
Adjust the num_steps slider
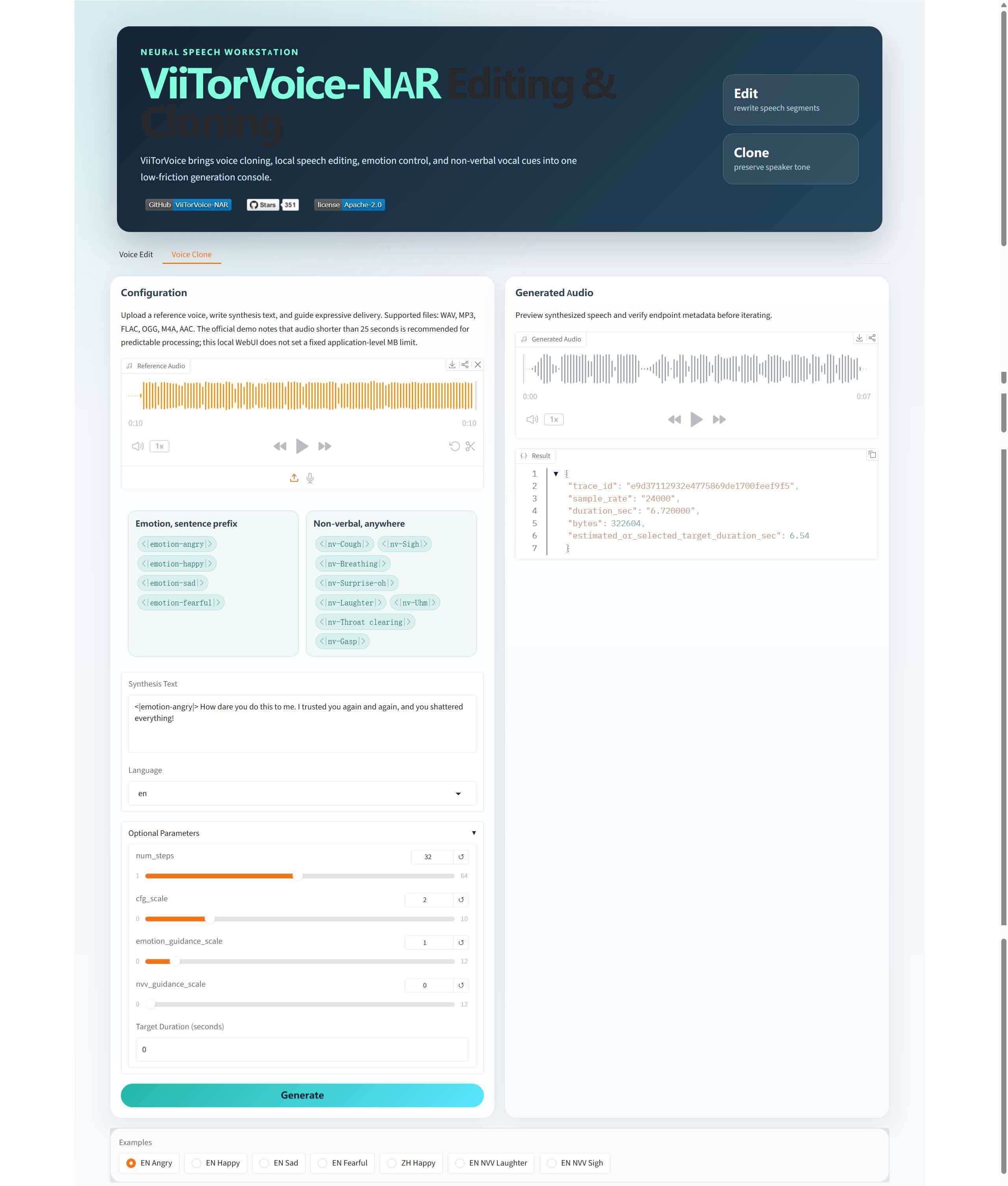[x=299, y=876]
